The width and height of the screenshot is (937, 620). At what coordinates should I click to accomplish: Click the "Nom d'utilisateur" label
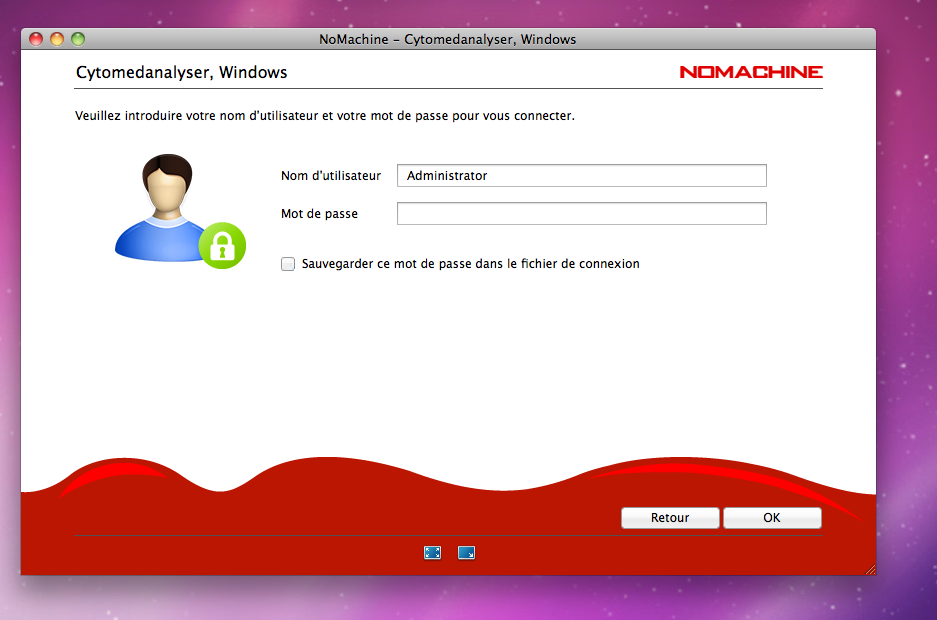[330, 176]
